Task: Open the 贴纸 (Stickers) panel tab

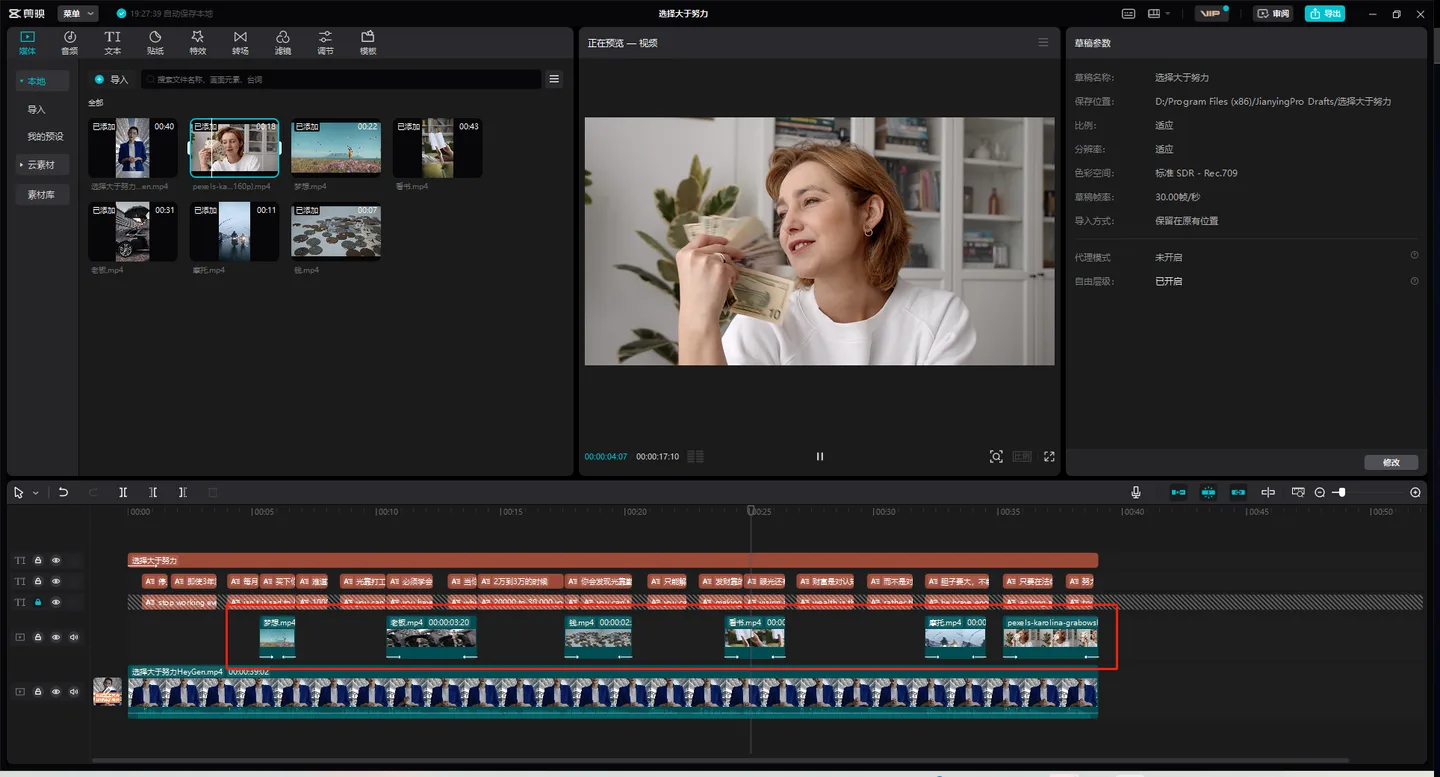Action: pyautogui.click(x=155, y=42)
